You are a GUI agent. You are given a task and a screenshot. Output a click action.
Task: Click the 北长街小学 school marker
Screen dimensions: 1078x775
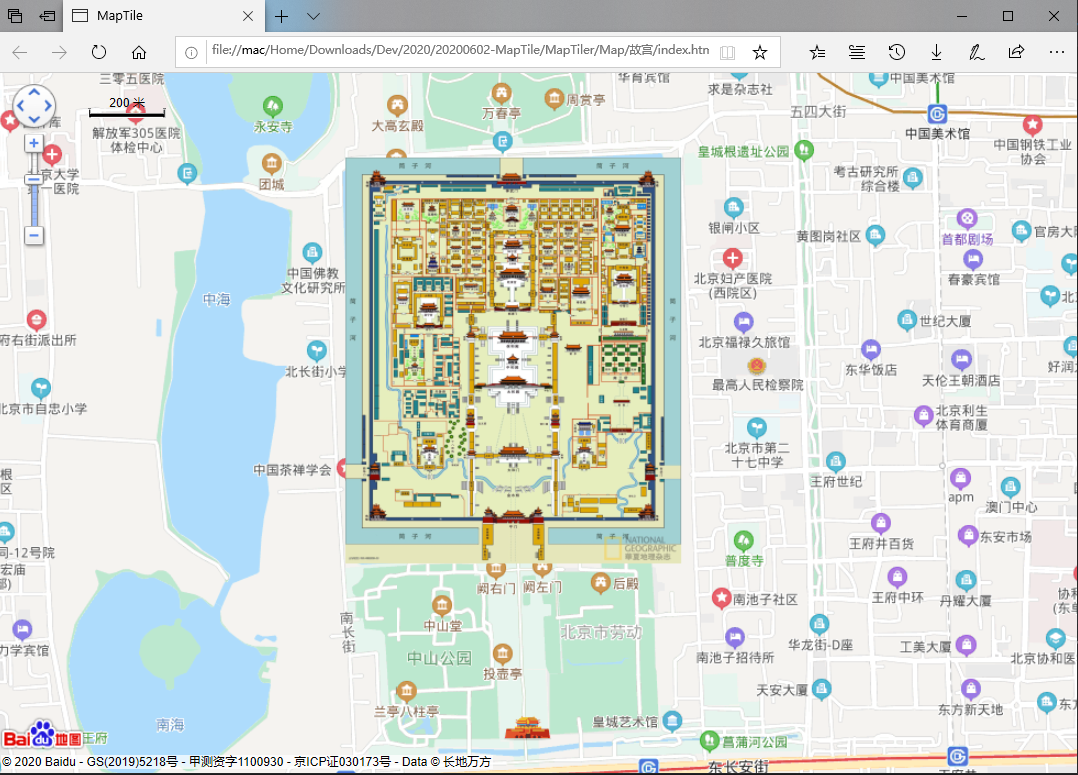316,351
